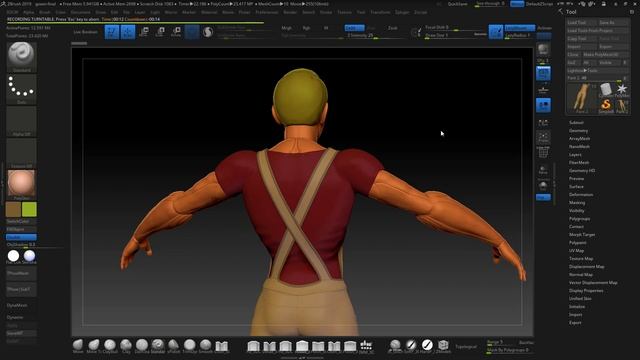Viewport: 640px width, 360px height.
Task: Toggle the Perspective button on right shelf
Action: (543, 73)
